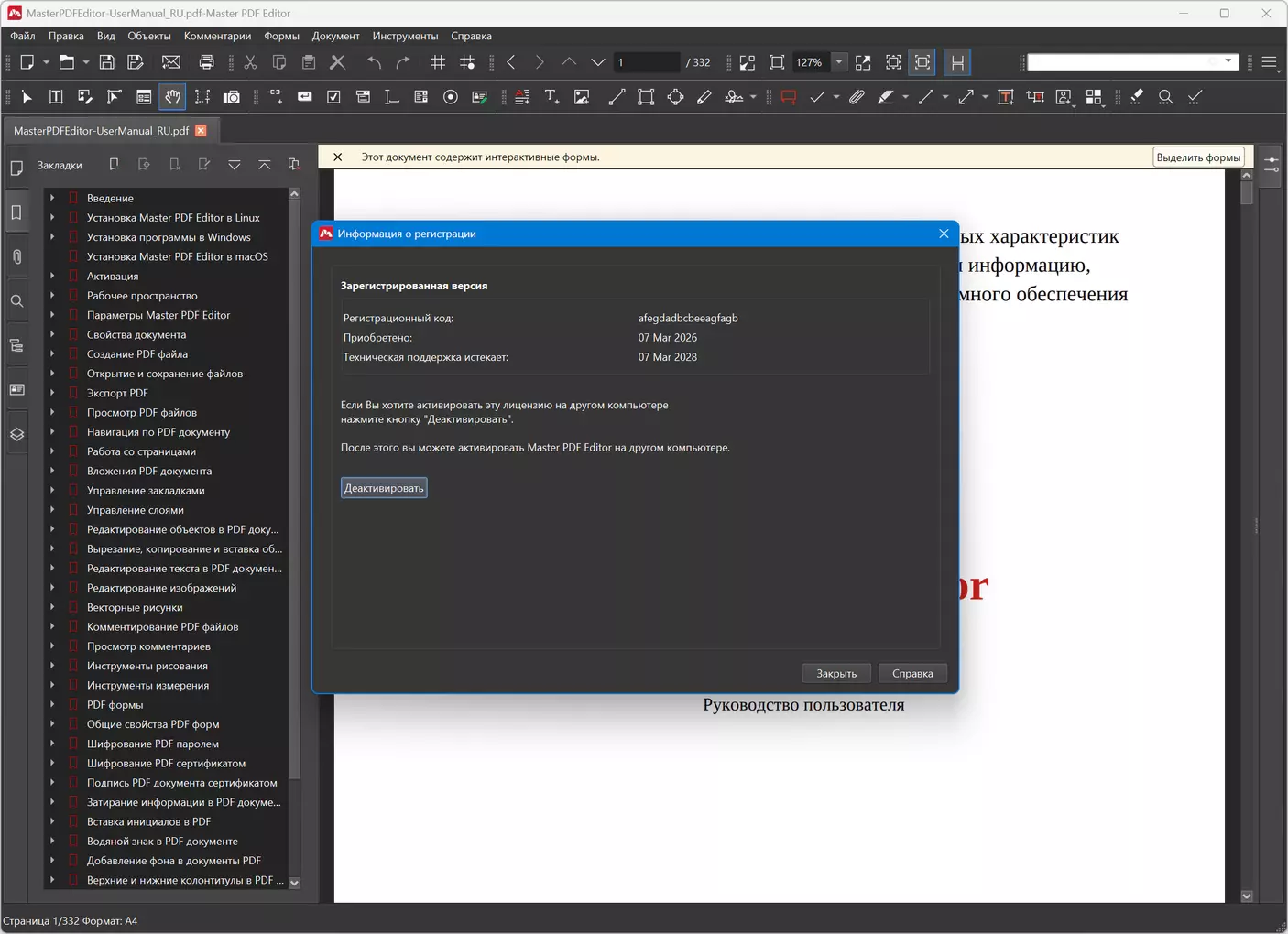Open the Search panel magnifier in the sidebar
Screen dimensions: 1288x934
pos(16,301)
